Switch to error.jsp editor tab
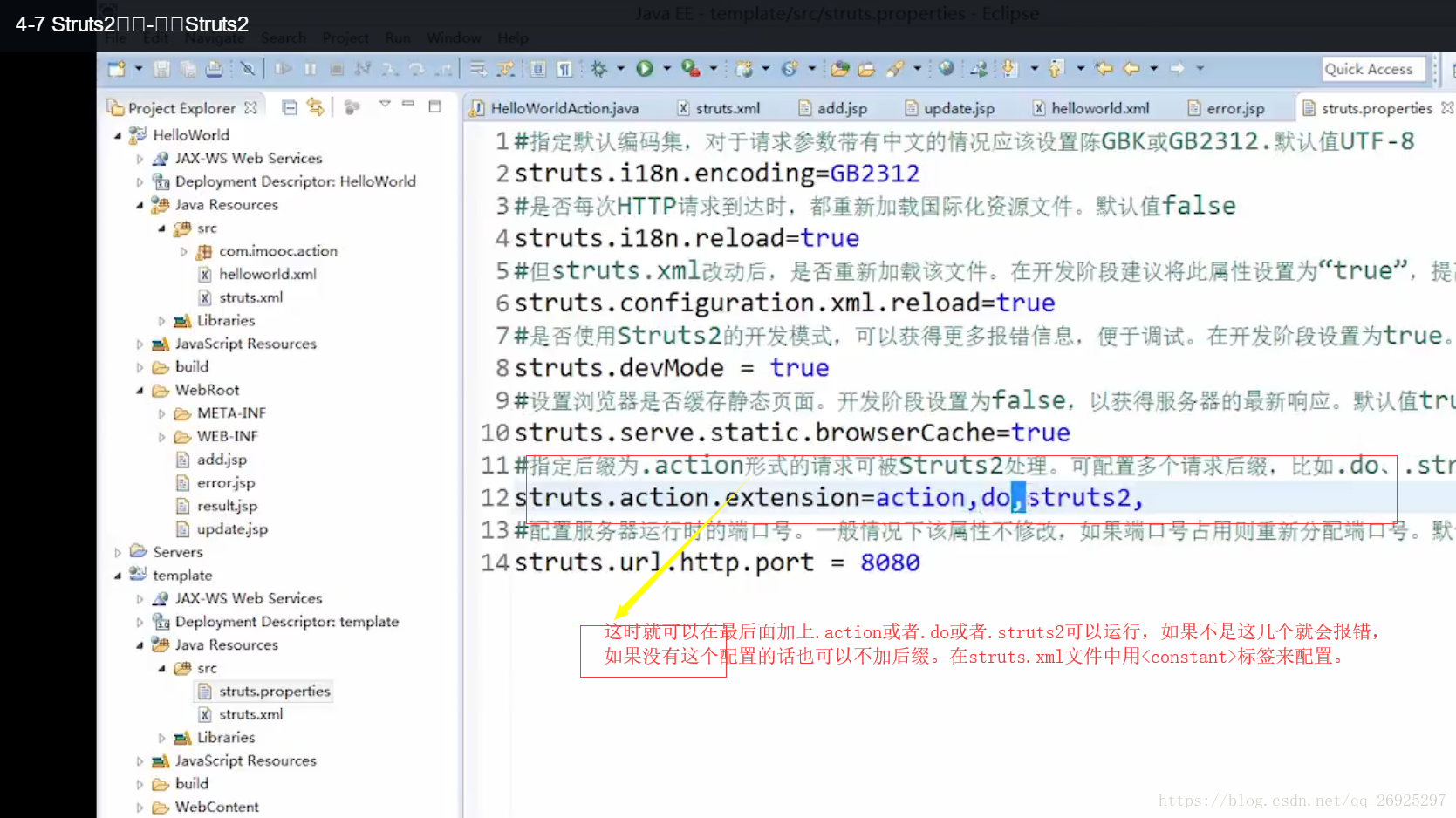The width and height of the screenshot is (1456, 818). (x=1226, y=108)
